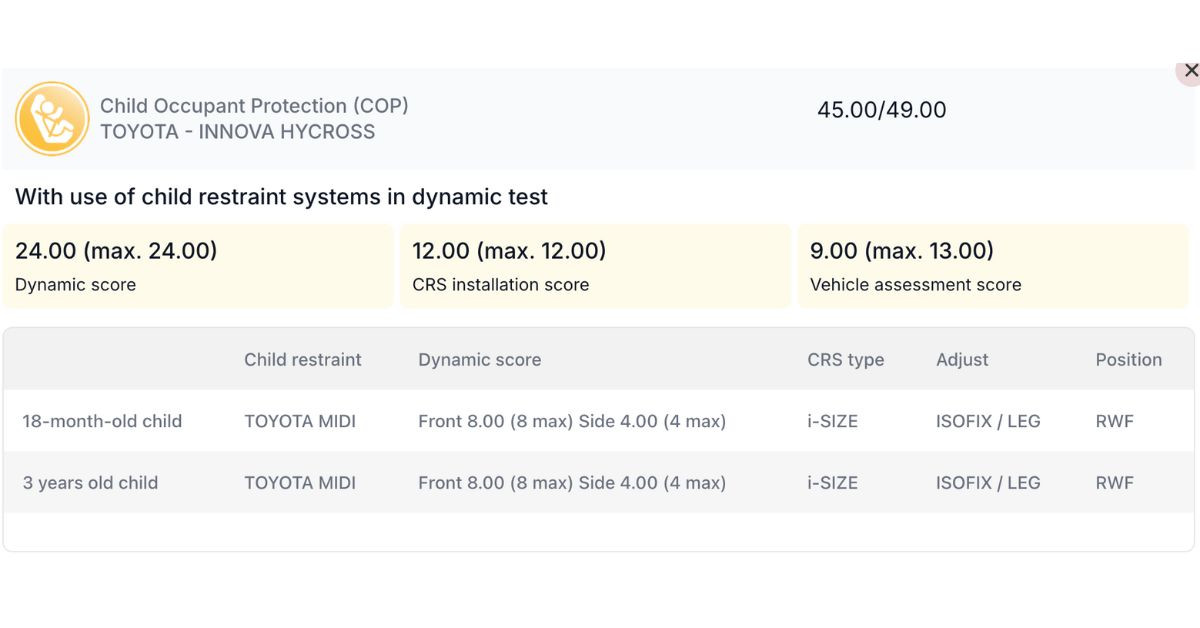Screen dimensions: 1200x628
Task: Open TOYOTA MIDI restraint details
Action: tap(299, 421)
